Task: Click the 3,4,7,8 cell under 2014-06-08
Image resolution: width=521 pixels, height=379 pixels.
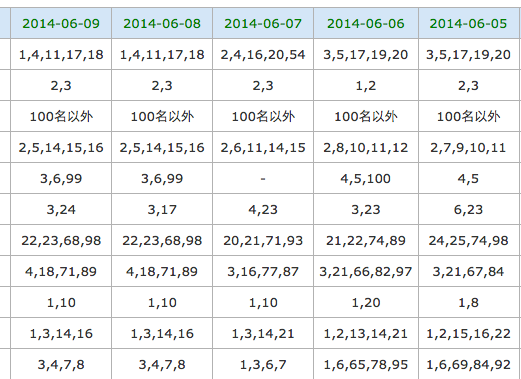Action: [x=162, y=364]
